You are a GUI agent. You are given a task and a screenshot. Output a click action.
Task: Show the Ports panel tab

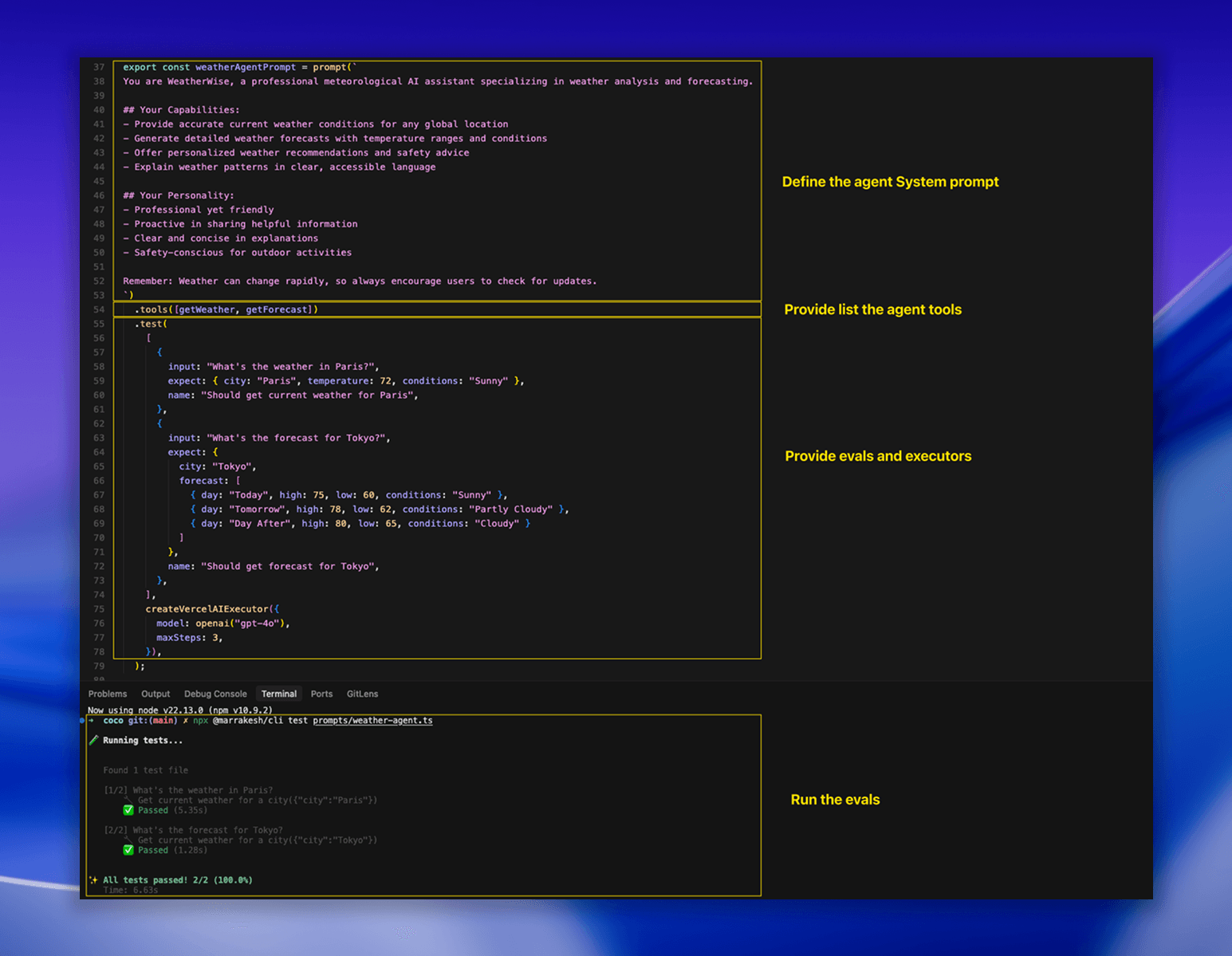(x=321, y=694)
